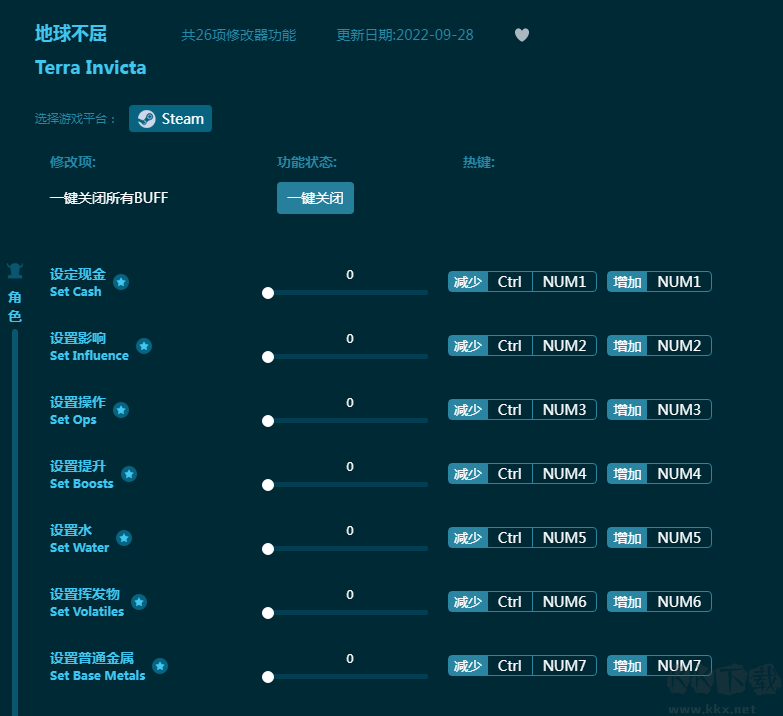Click the star icon next to Set Cash

tap(121, 282)
